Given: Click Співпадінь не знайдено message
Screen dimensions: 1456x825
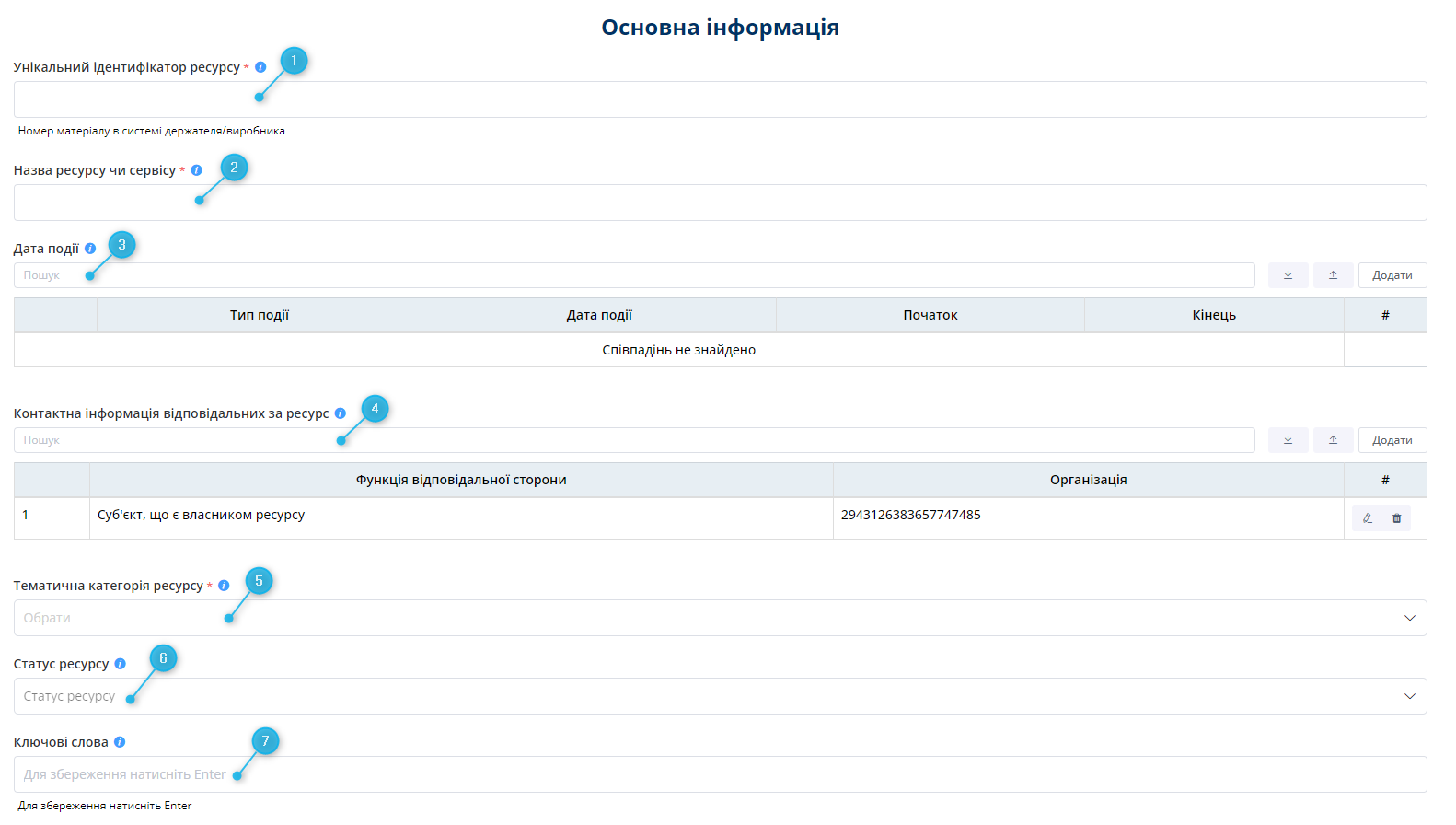Looking at the screenshot, I should pyautogui.click(x=679, y=350).
